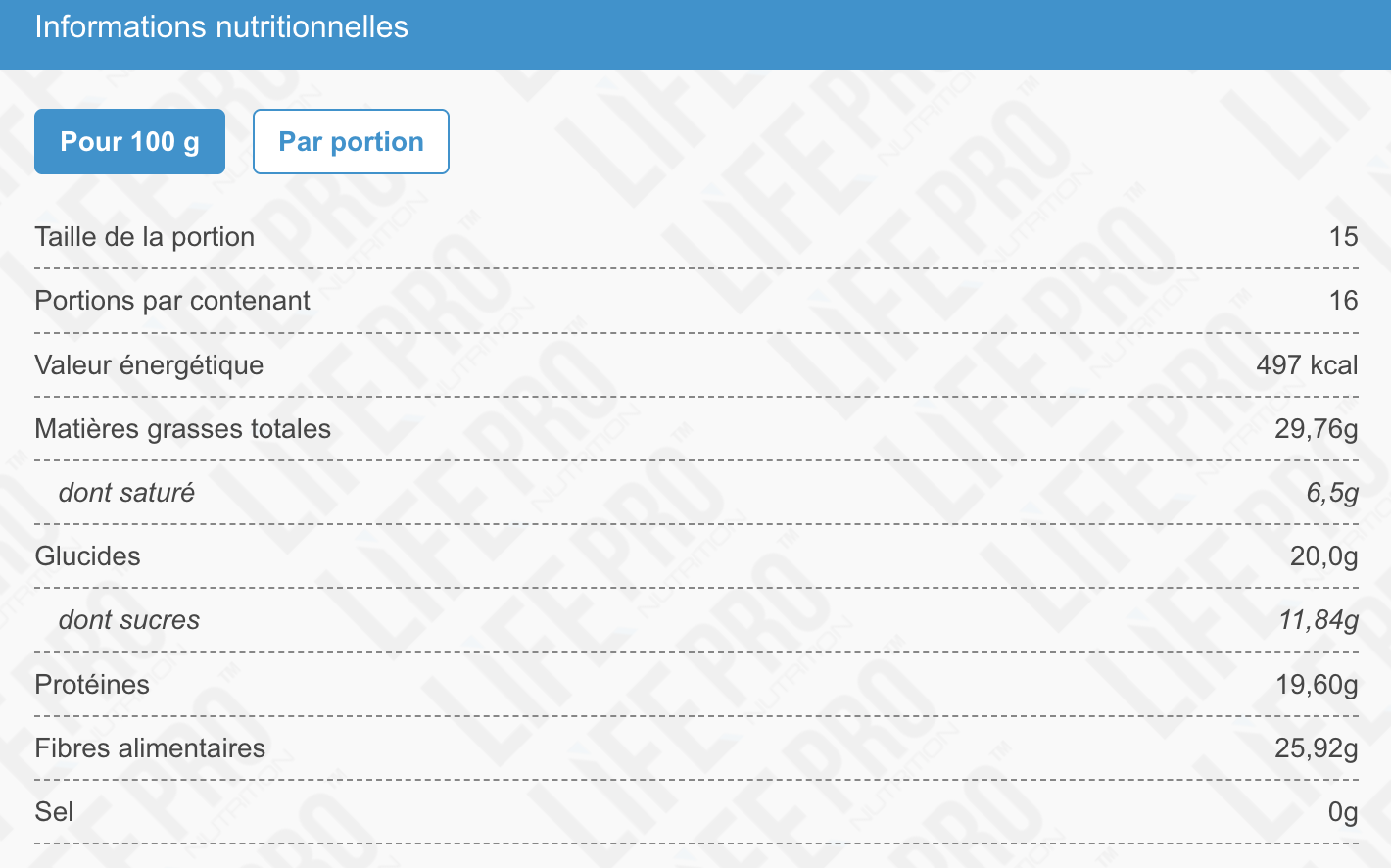1391x868 pixels.
Task: Select the Taille de la portion label
Action: pos(145,237)
